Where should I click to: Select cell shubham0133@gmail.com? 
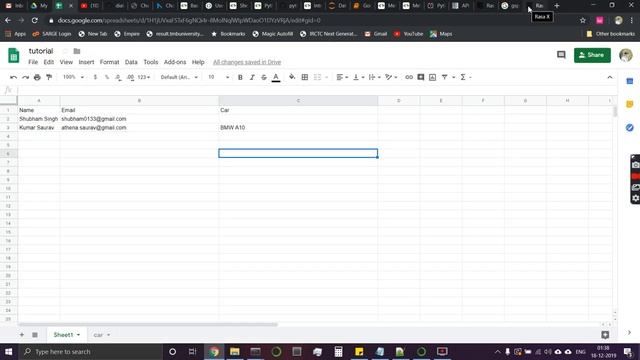[x=139, y=119]
